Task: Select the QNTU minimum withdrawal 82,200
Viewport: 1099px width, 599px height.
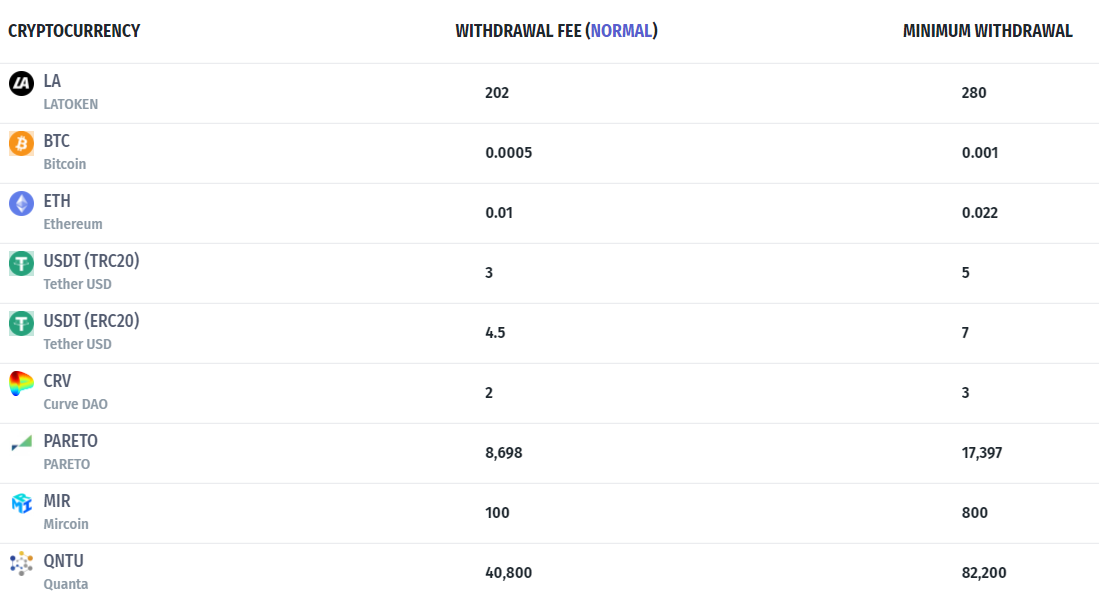Action: tap(983, 572)
